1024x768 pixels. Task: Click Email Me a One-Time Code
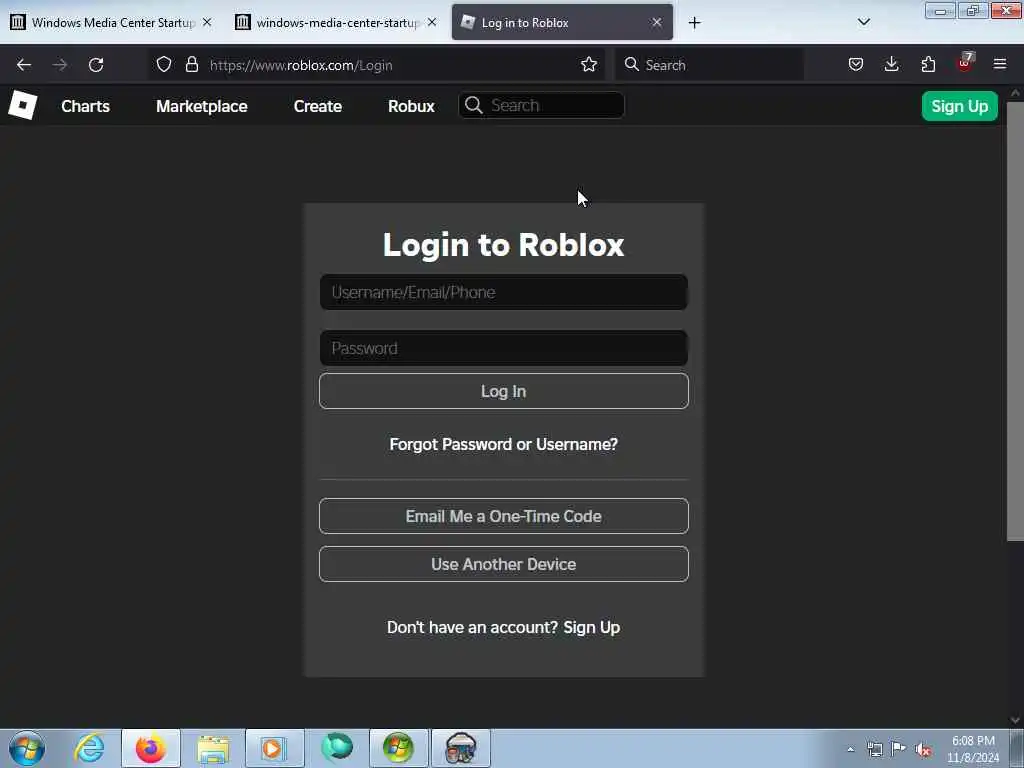pos(504,516)
